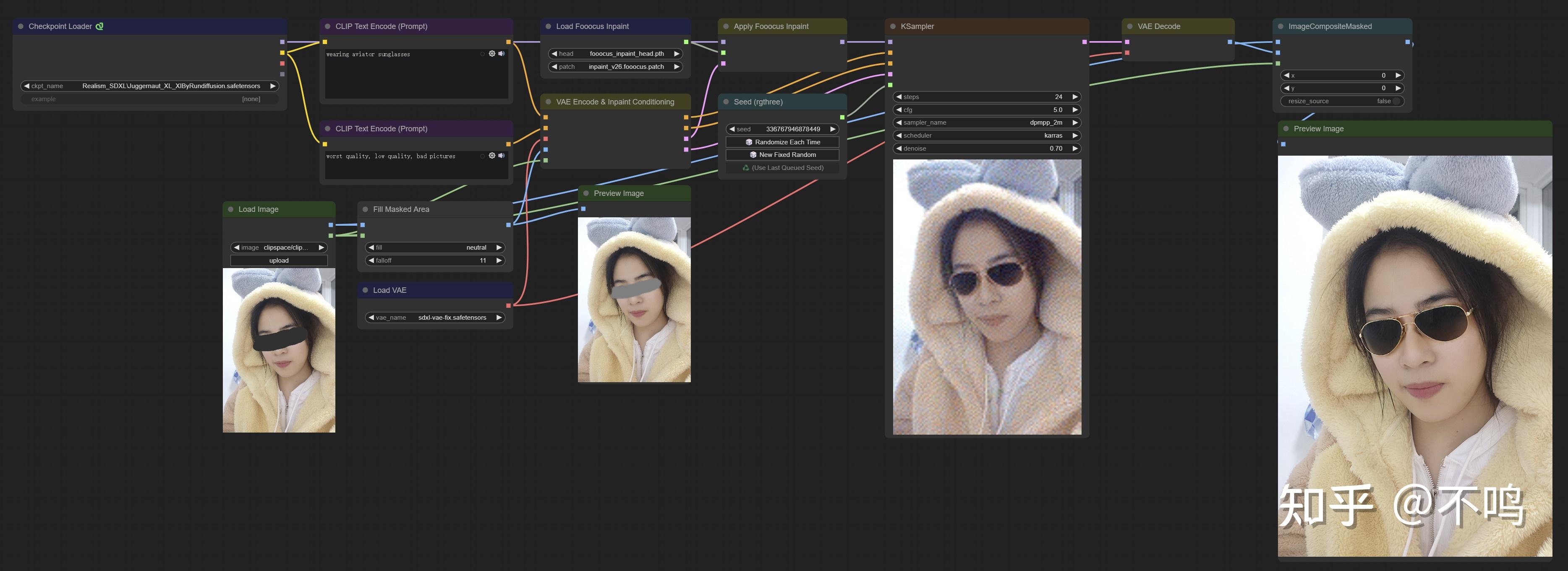
Task: Open the scheduler karras dropdown
Action: (986, 135)
